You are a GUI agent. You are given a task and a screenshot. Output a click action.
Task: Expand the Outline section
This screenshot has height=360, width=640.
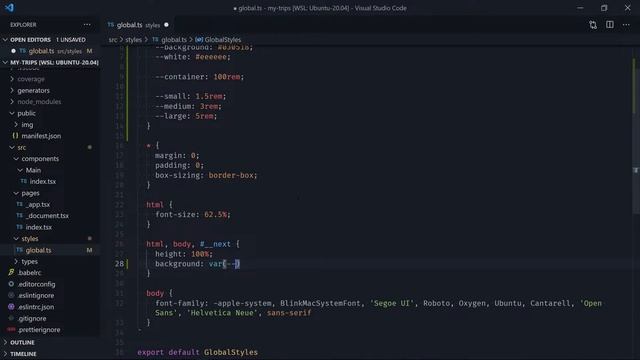(50, 342)
